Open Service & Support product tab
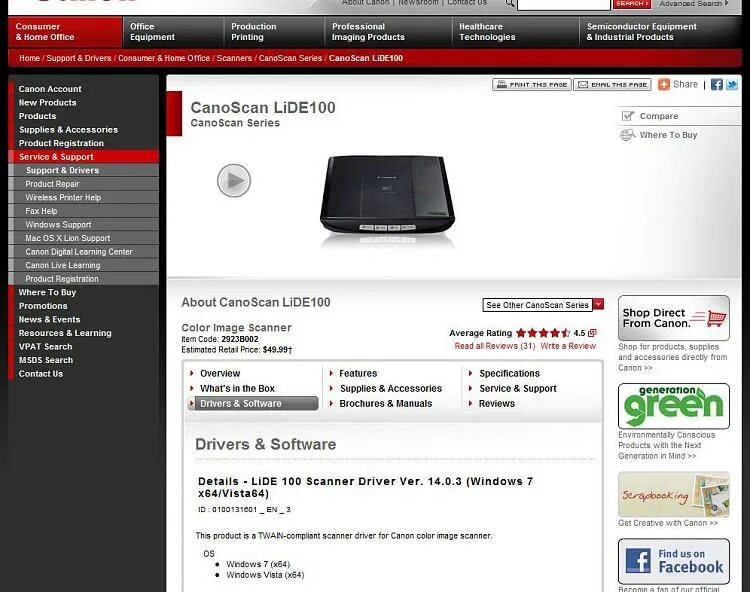Screen dimensions: 750x592 coord(518,389)
